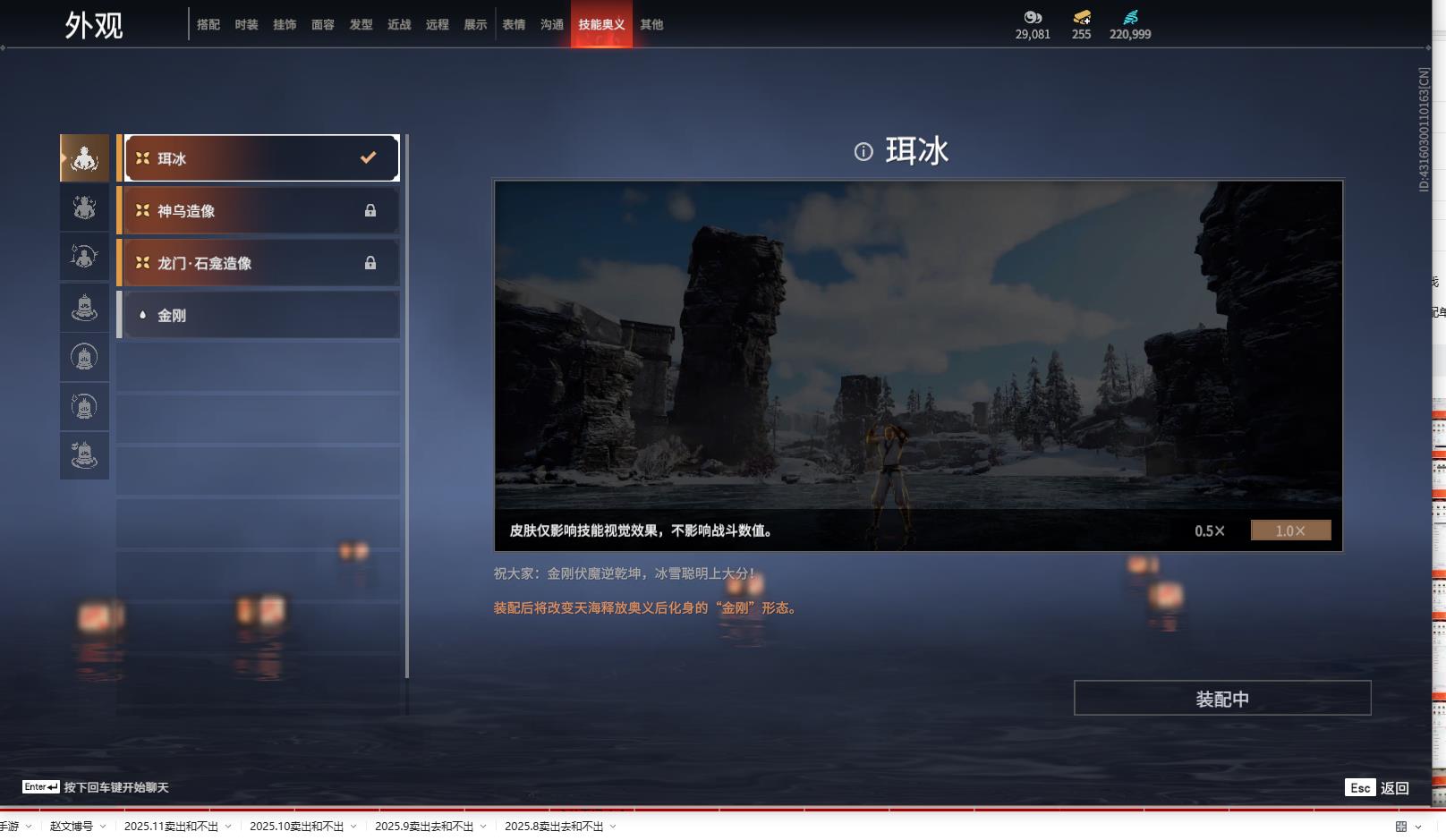This screenshot has height=840, width=1446.
Task: Click the lock icon on 神乌造像
Action: [x=370, y=211]
